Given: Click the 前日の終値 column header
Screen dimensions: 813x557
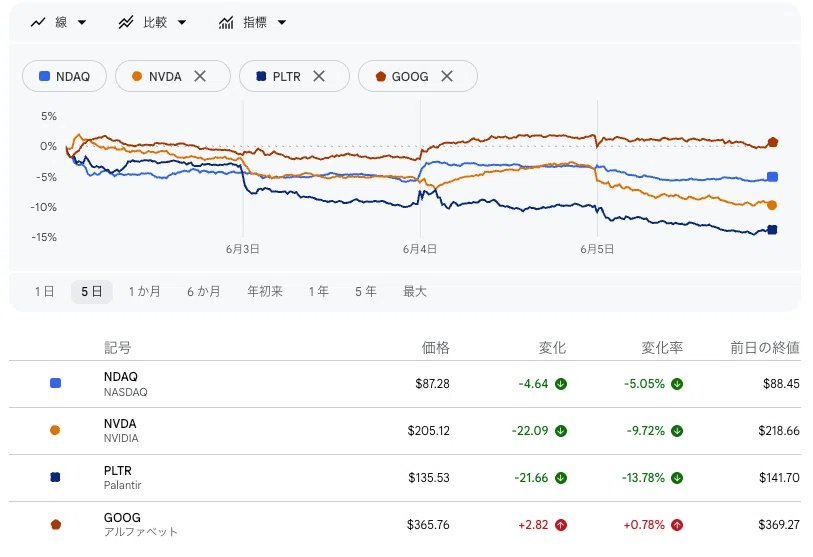Looking at the screenshot, I should [765, 347].
